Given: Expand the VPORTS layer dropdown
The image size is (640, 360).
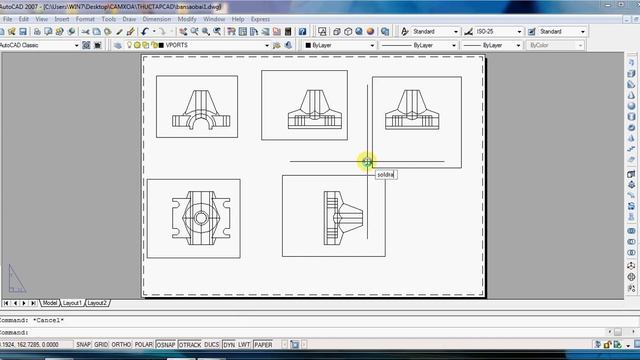Looking at the screenshot, I should tap(267, 45).
